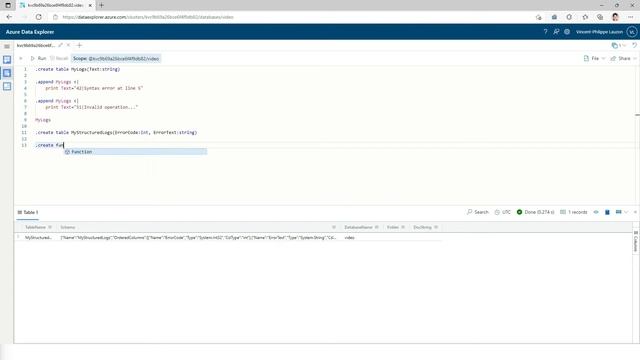
Task: Click the browser address bar
Action: (x=148, y=17)
